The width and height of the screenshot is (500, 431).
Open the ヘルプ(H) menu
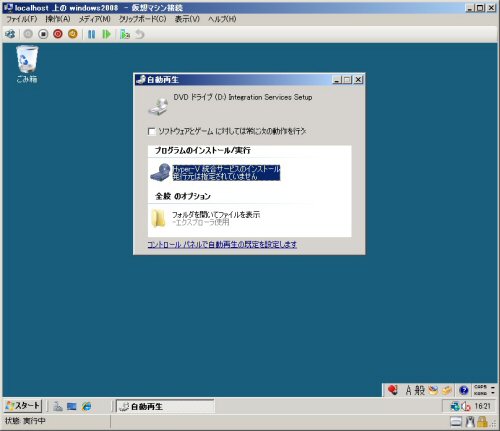coord(222,19)
